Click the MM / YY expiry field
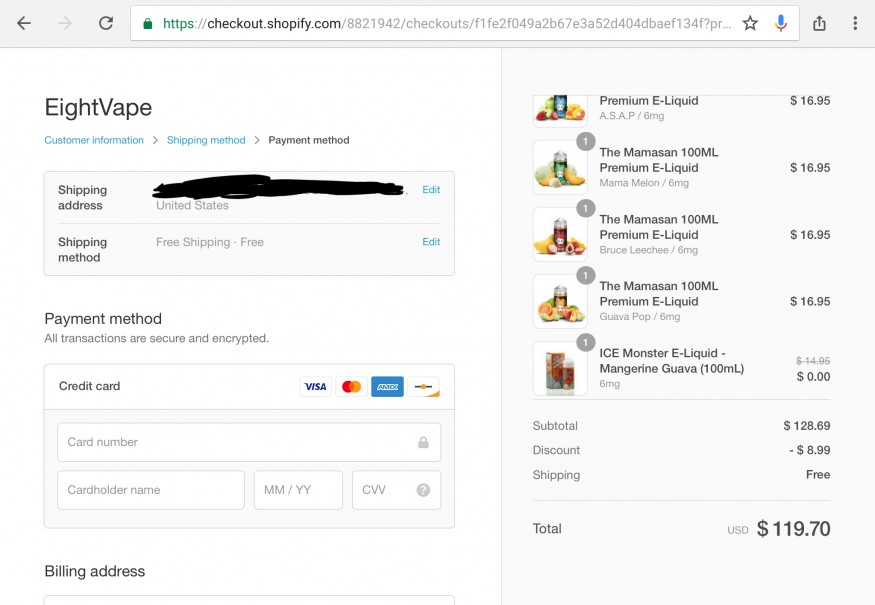The image size is (875, 605). tap(298, 490)
